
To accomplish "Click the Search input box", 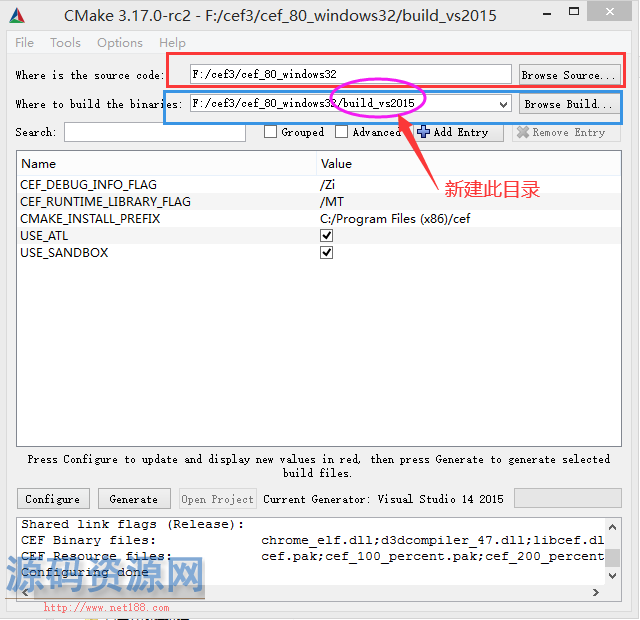I will [x=154, y=132].
